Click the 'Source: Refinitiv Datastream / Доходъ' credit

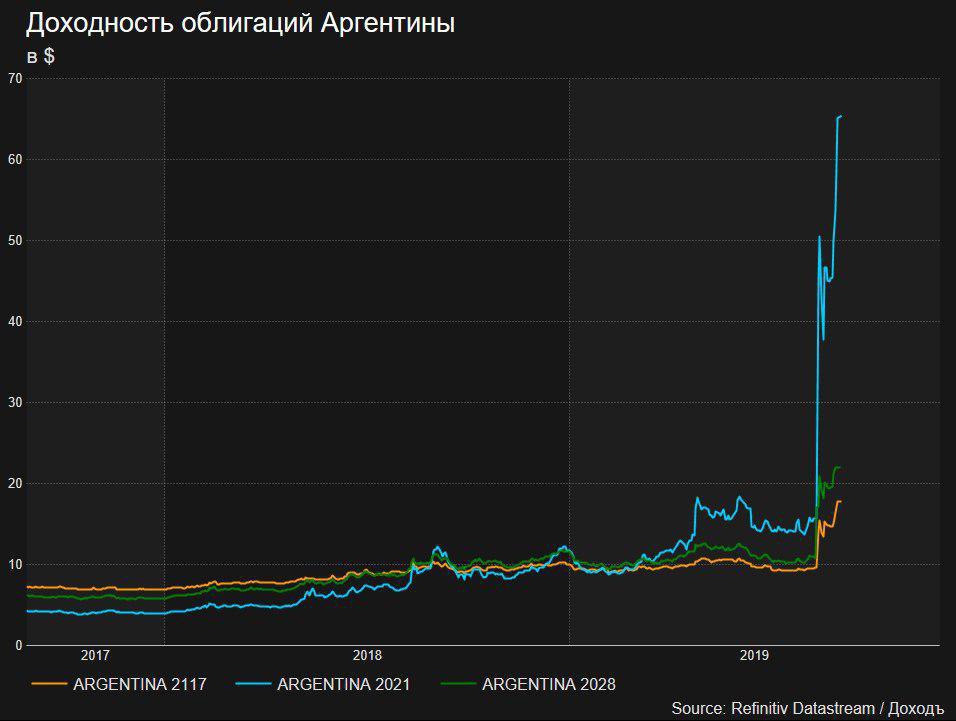807,708
